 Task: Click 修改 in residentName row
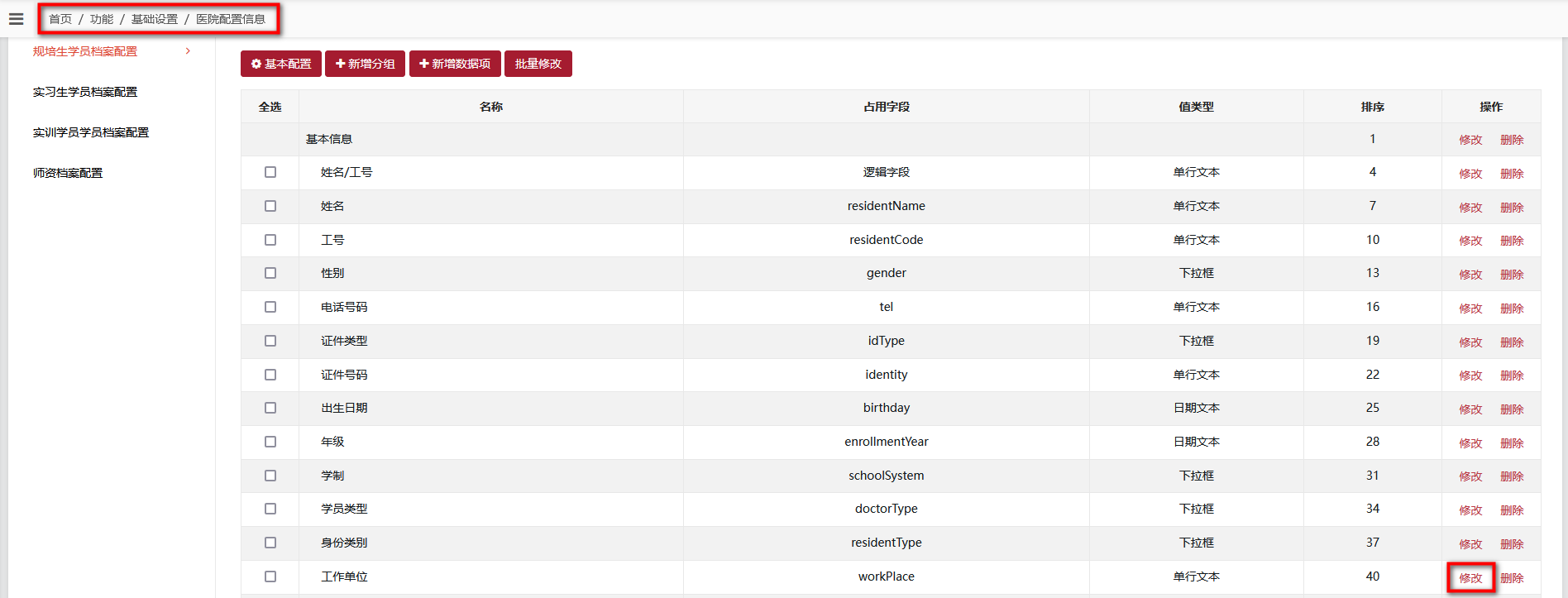(x=1470, y=208)
